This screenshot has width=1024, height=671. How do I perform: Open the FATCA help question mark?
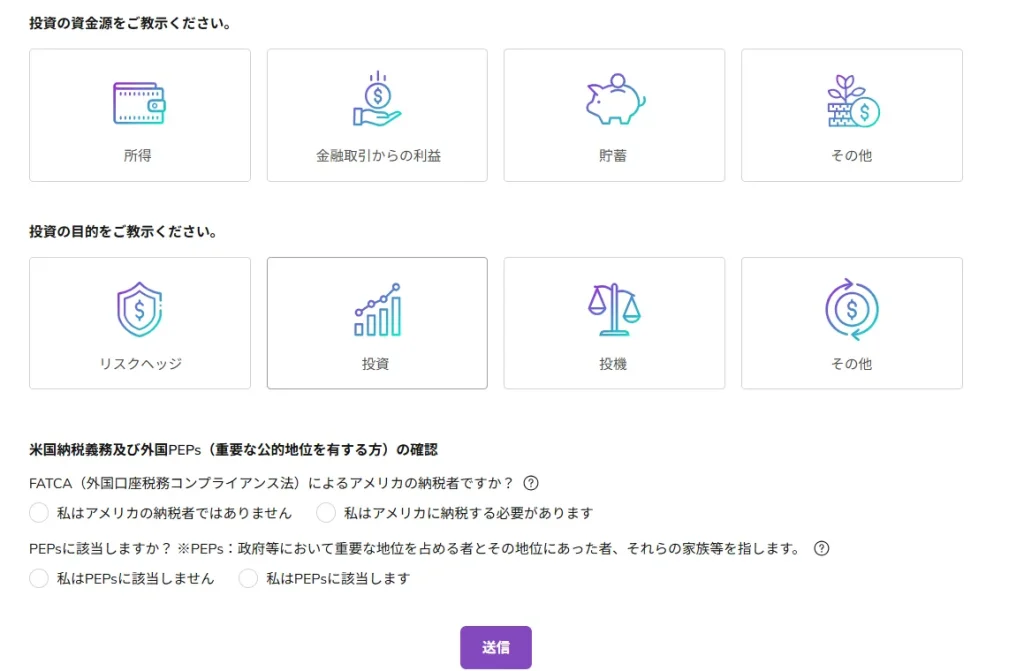(x=531, y=483)
